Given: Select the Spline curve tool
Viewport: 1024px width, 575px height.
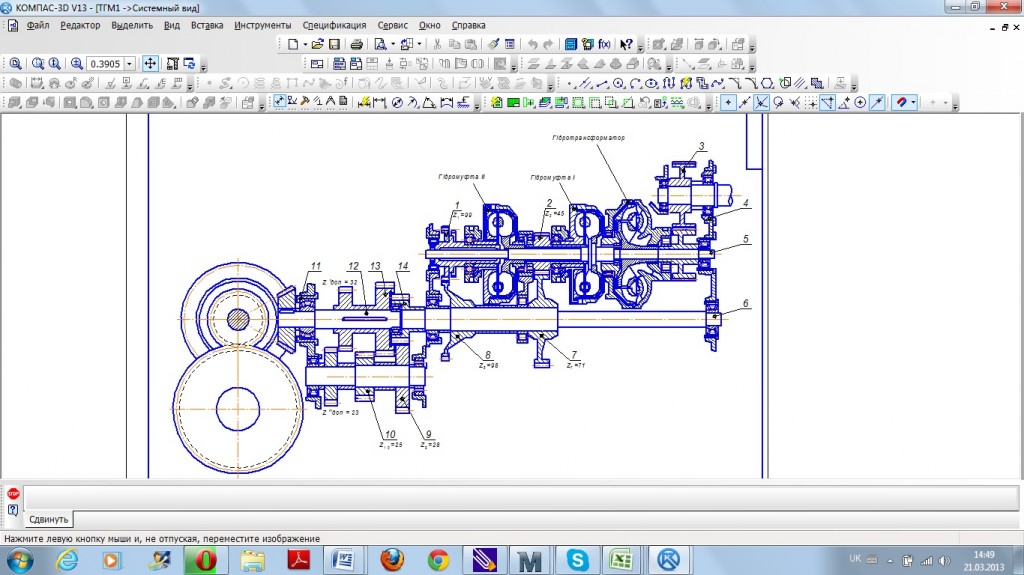Looking at the screenshot, I should click(x=718, y=84).
